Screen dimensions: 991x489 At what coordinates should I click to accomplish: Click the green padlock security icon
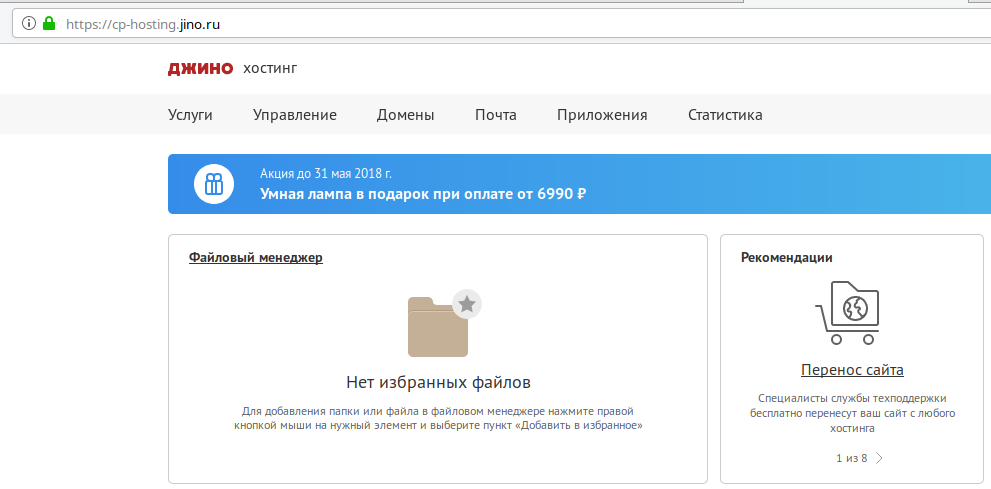point(48,23)
